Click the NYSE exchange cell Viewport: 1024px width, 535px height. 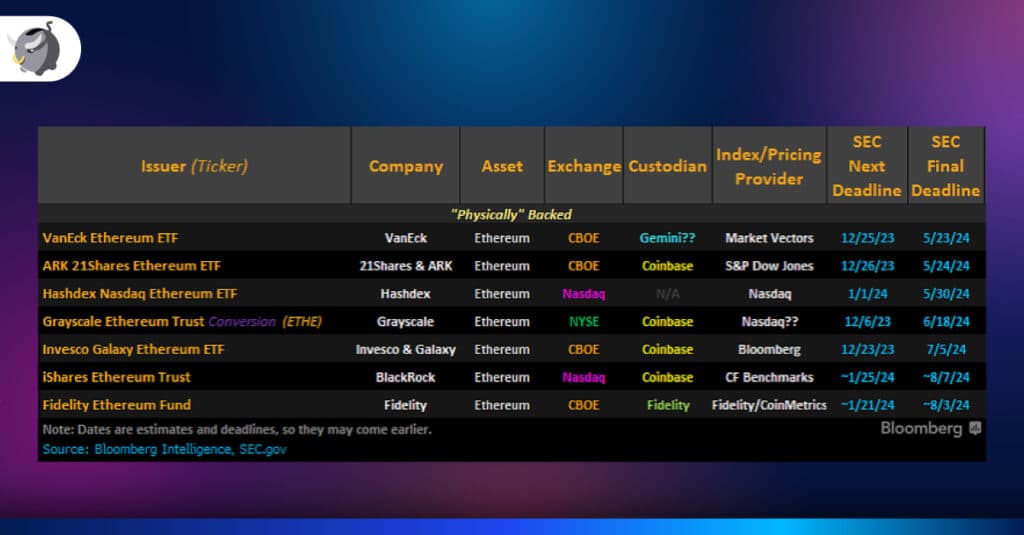pyautogui.click(x=584, y=321)
